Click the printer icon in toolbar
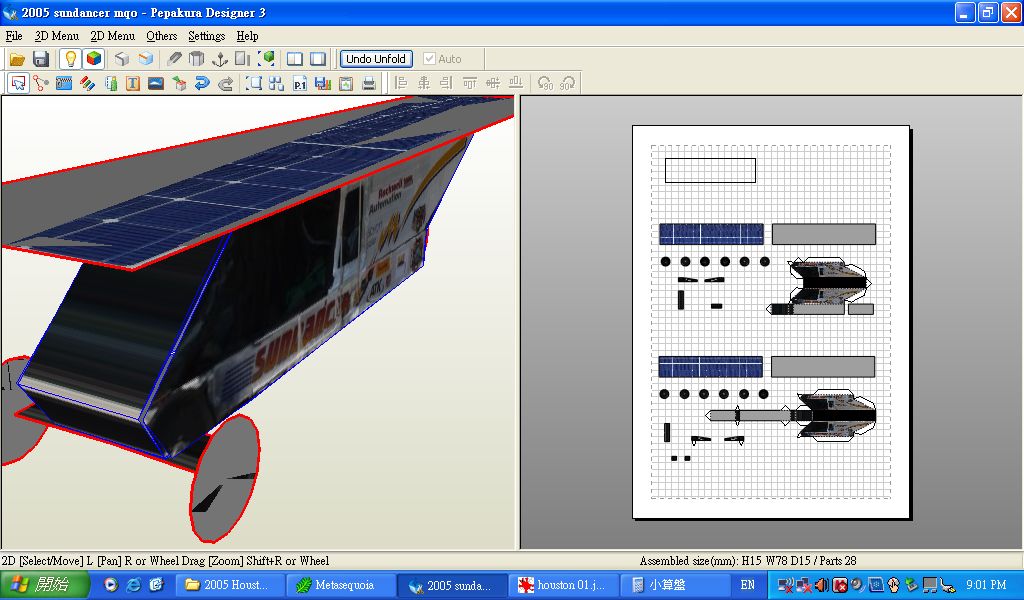Screen dimensions: 1024x600 (369, 84)
